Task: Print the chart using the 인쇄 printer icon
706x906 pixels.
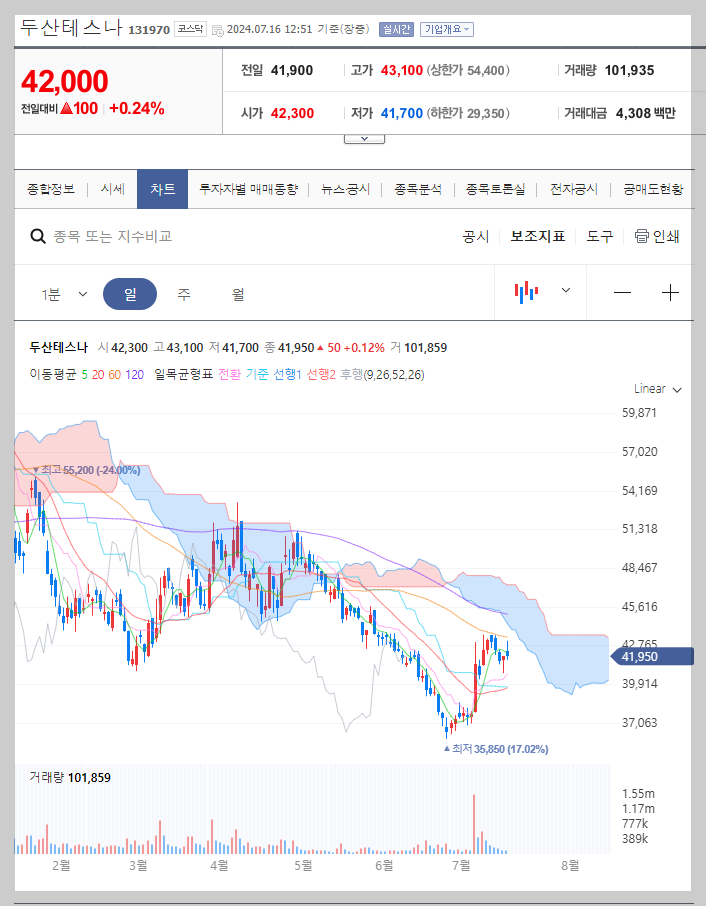Action: click(641, 237)
